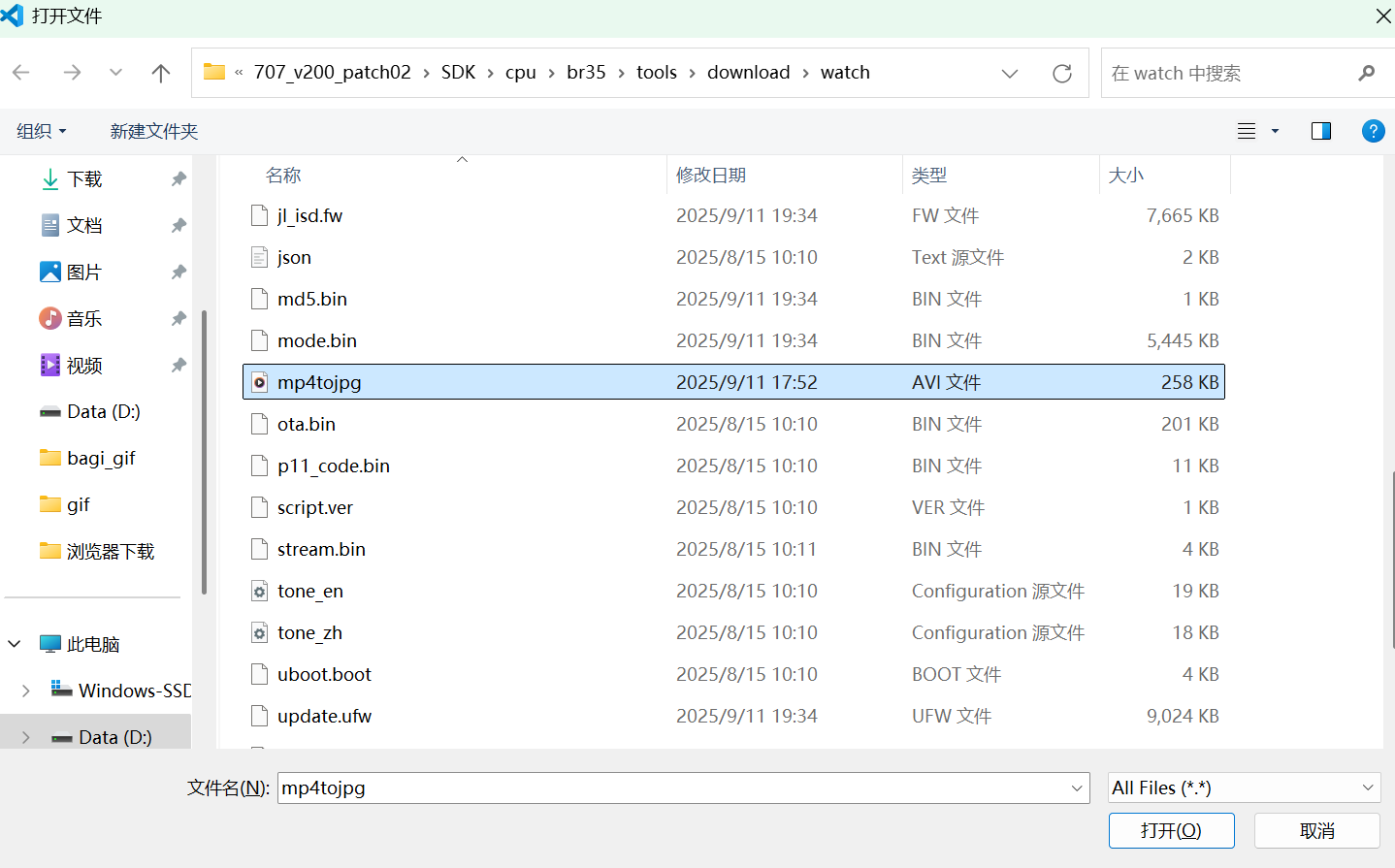Viewport: 1395px width, 868px height.
Task: Expand the address bar history dropdown
Action: click(1010, 73)
